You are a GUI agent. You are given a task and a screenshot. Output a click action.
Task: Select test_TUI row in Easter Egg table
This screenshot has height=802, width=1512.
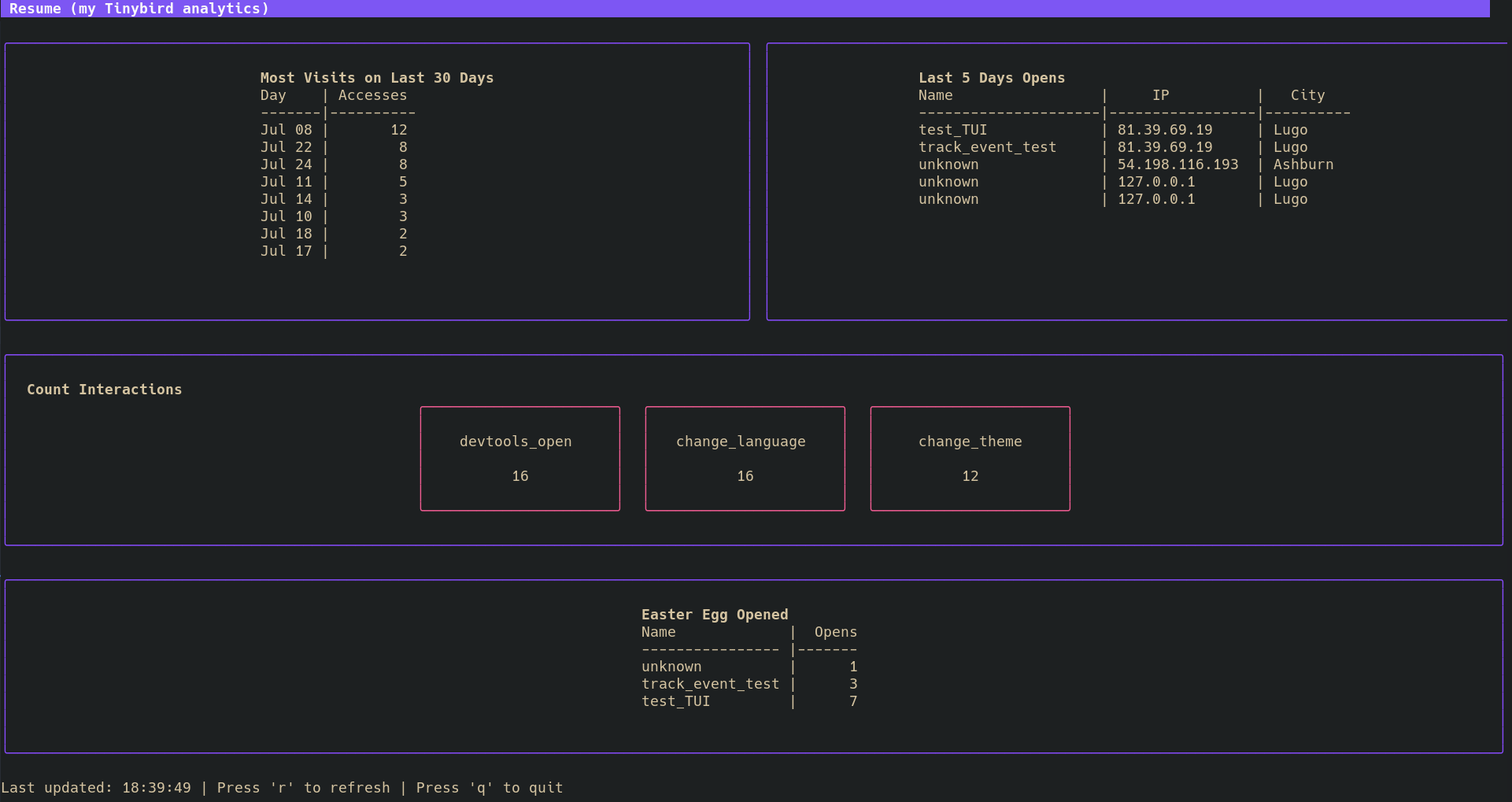[675, 701]
